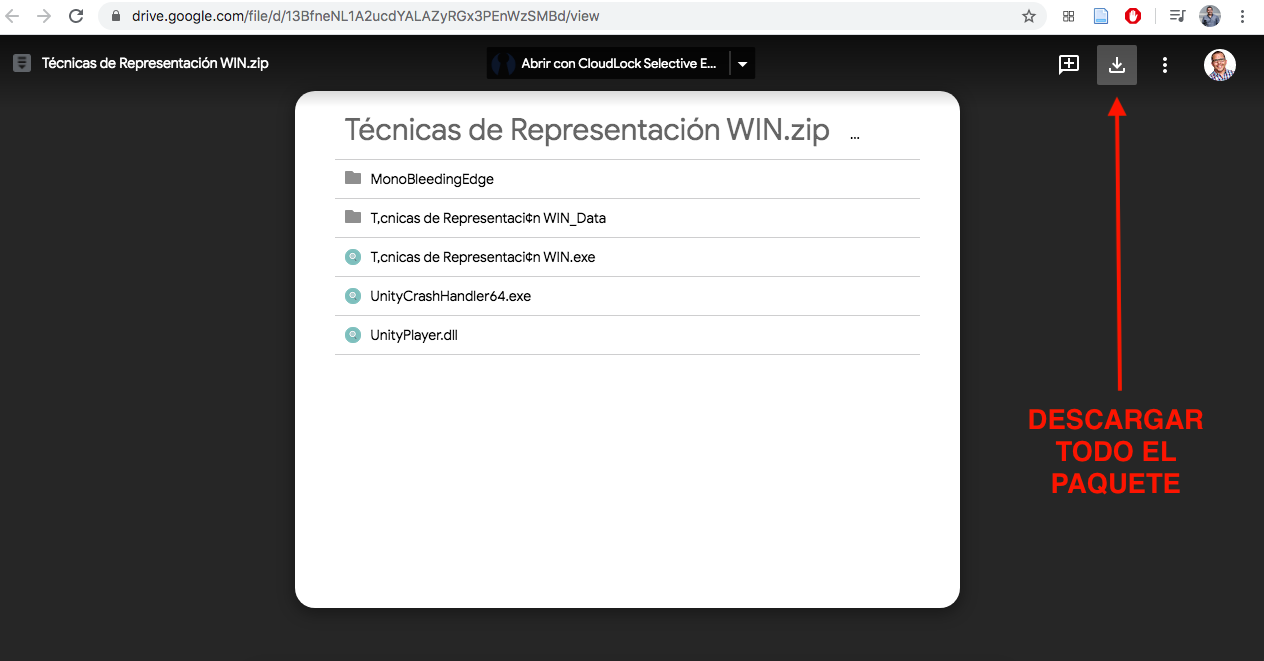Open the media control playlist icon
The height and width of the screenshot is (661, 1264).
coord(1178,16)
